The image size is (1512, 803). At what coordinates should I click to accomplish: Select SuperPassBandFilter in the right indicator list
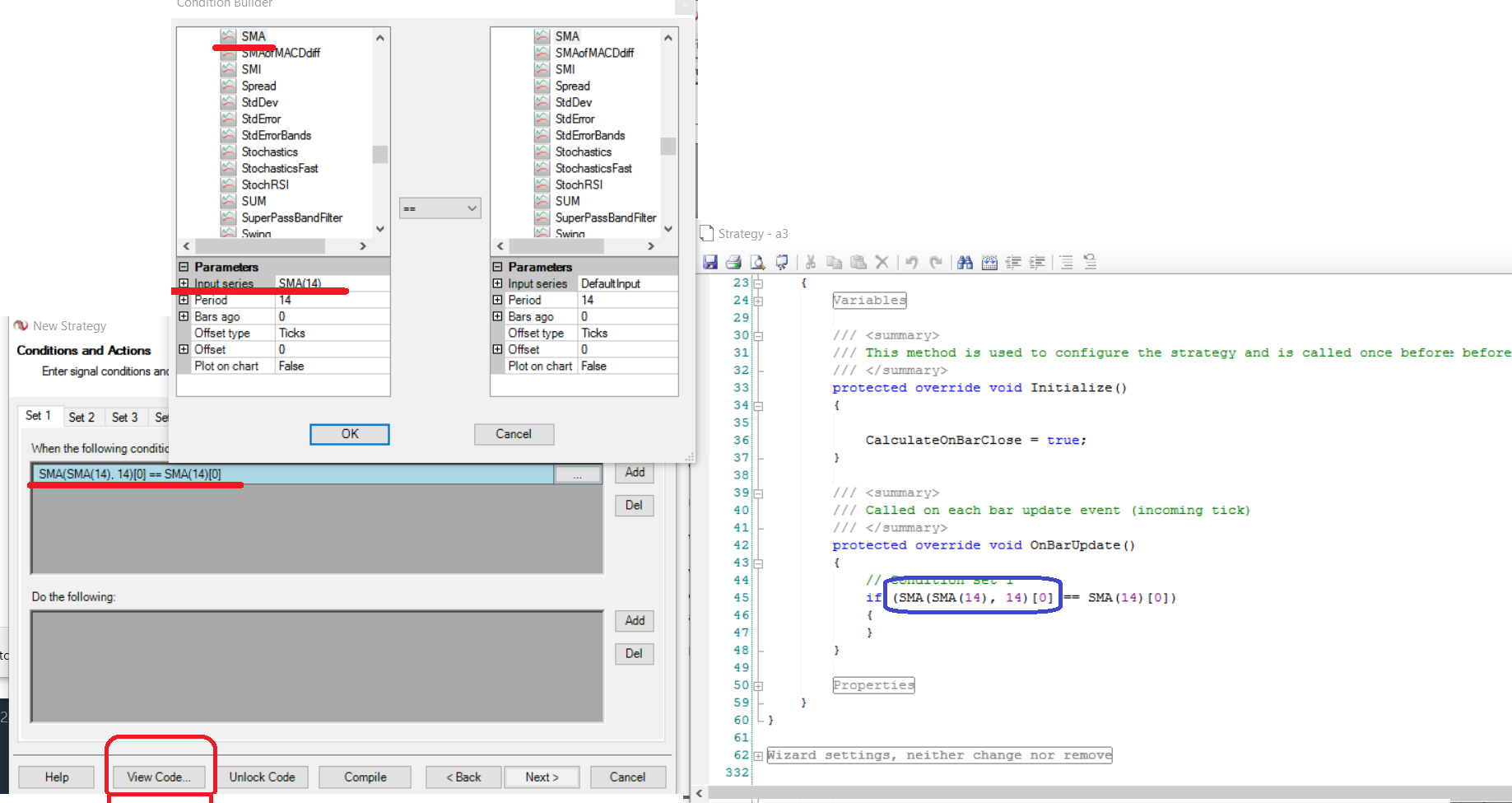click(x=606, y=217)
